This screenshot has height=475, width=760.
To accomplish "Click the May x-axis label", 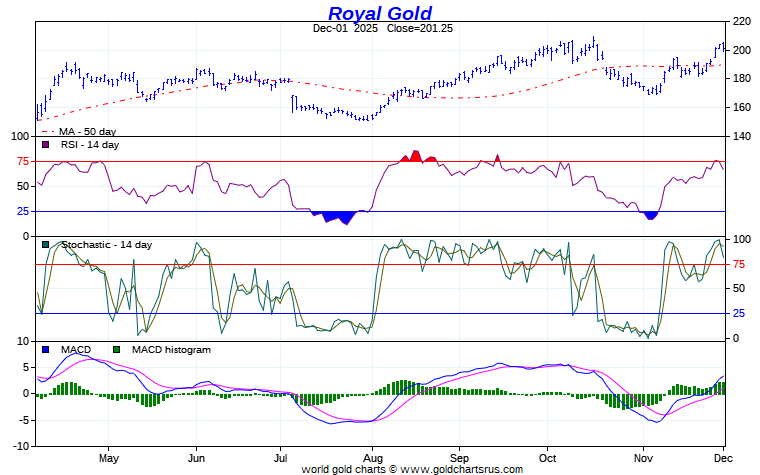I will click(109, 458).
